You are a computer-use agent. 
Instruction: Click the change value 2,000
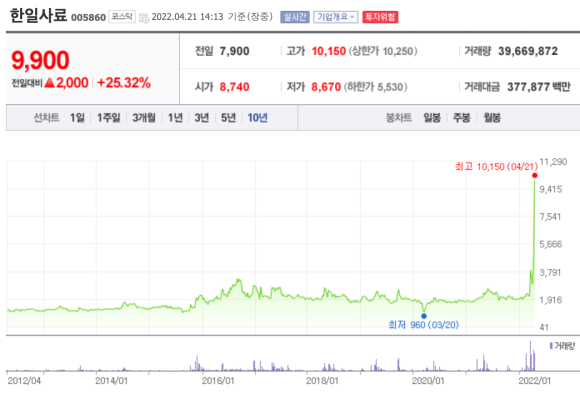pyautogui.click(x=72, y=82)
